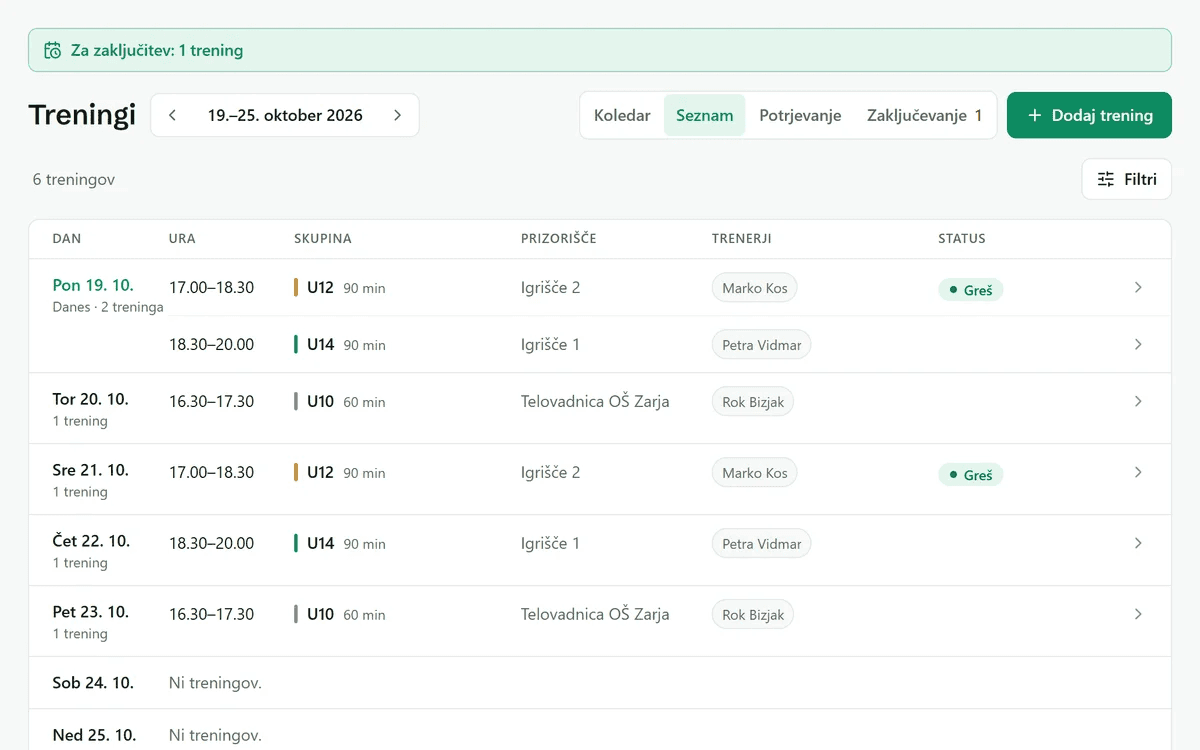Open the Filtri button

[x=1127, y=179]
